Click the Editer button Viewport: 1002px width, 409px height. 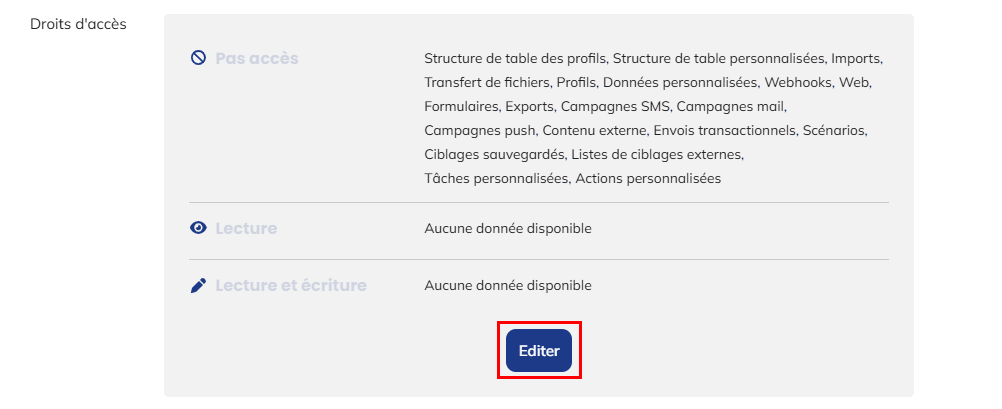[538, 351]
